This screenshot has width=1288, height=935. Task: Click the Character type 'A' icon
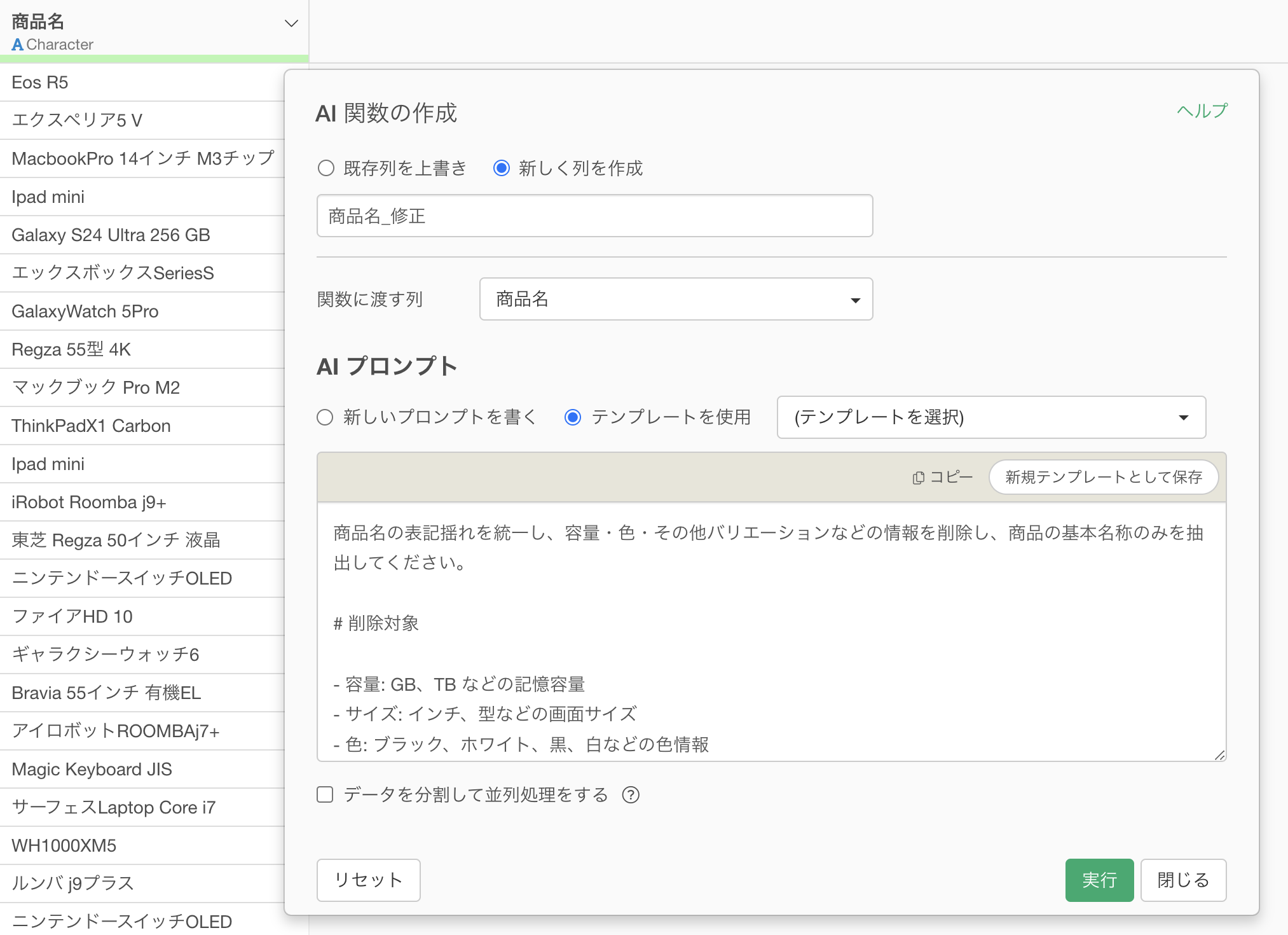[17, 45]
